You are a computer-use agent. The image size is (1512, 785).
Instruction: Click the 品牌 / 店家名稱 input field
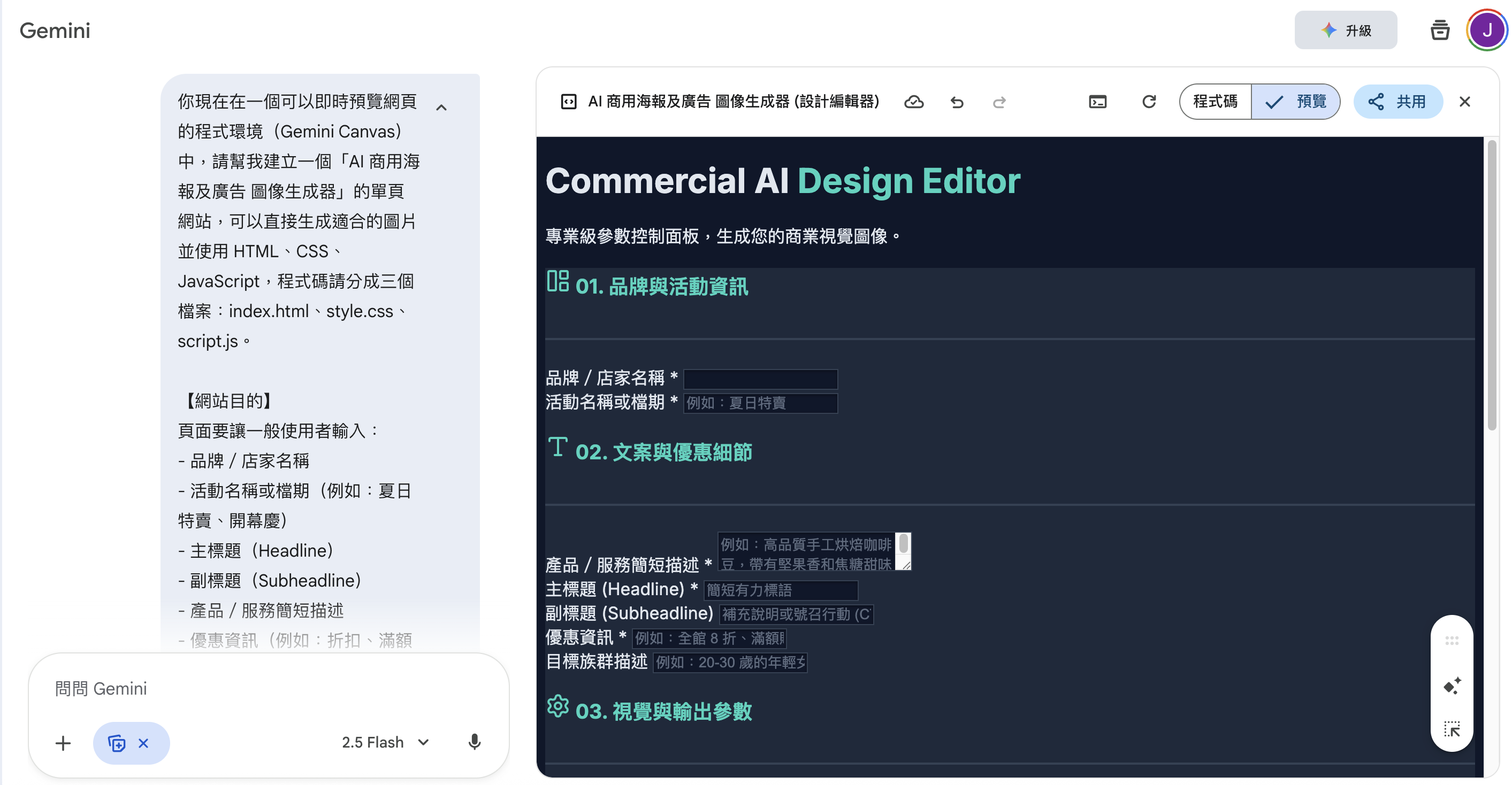pyautogui.click(x=760, y=379)
